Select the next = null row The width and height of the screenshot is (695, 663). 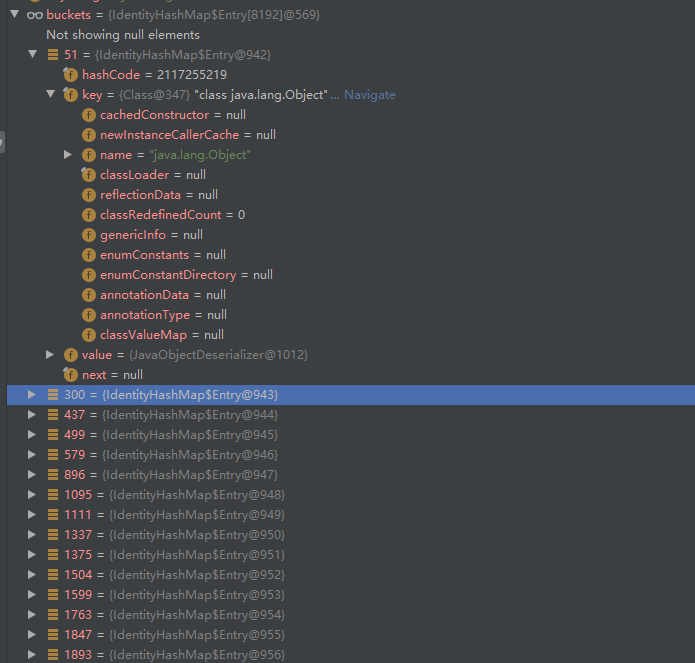(351, 374)
